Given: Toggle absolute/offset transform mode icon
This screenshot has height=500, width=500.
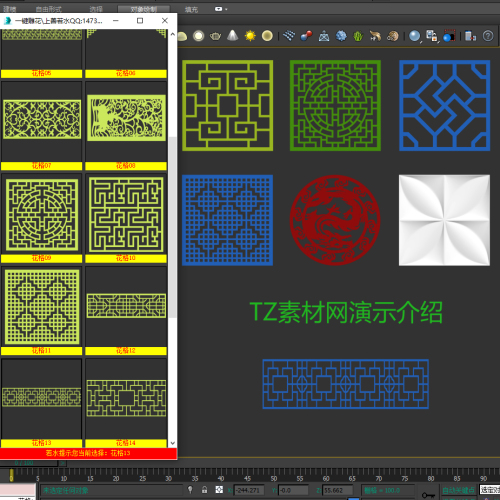Looking at the screenshot, I should pyautogui.click(x=219, y=489).
